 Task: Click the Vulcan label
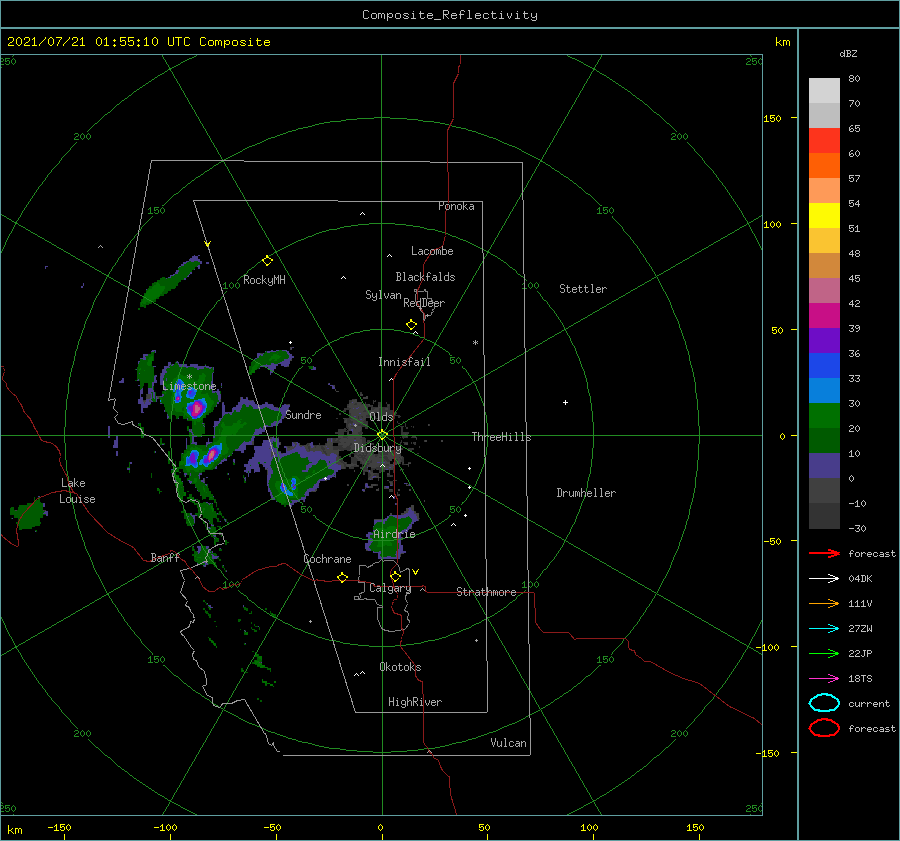508,743
